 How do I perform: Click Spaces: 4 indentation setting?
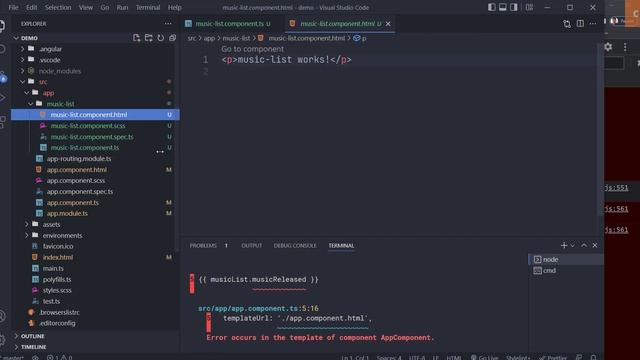tap(389, 358)
